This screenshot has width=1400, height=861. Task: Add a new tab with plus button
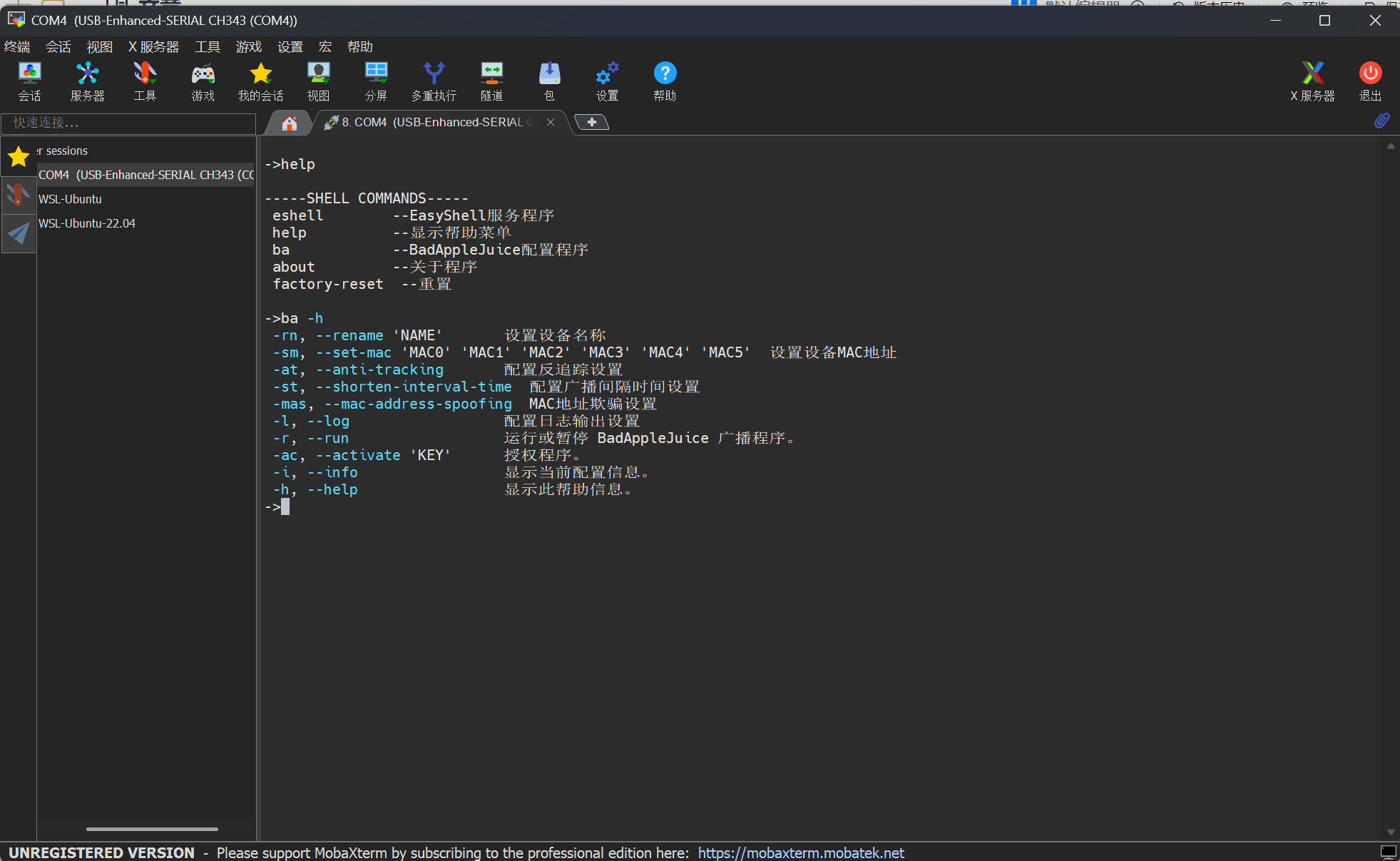591,123
